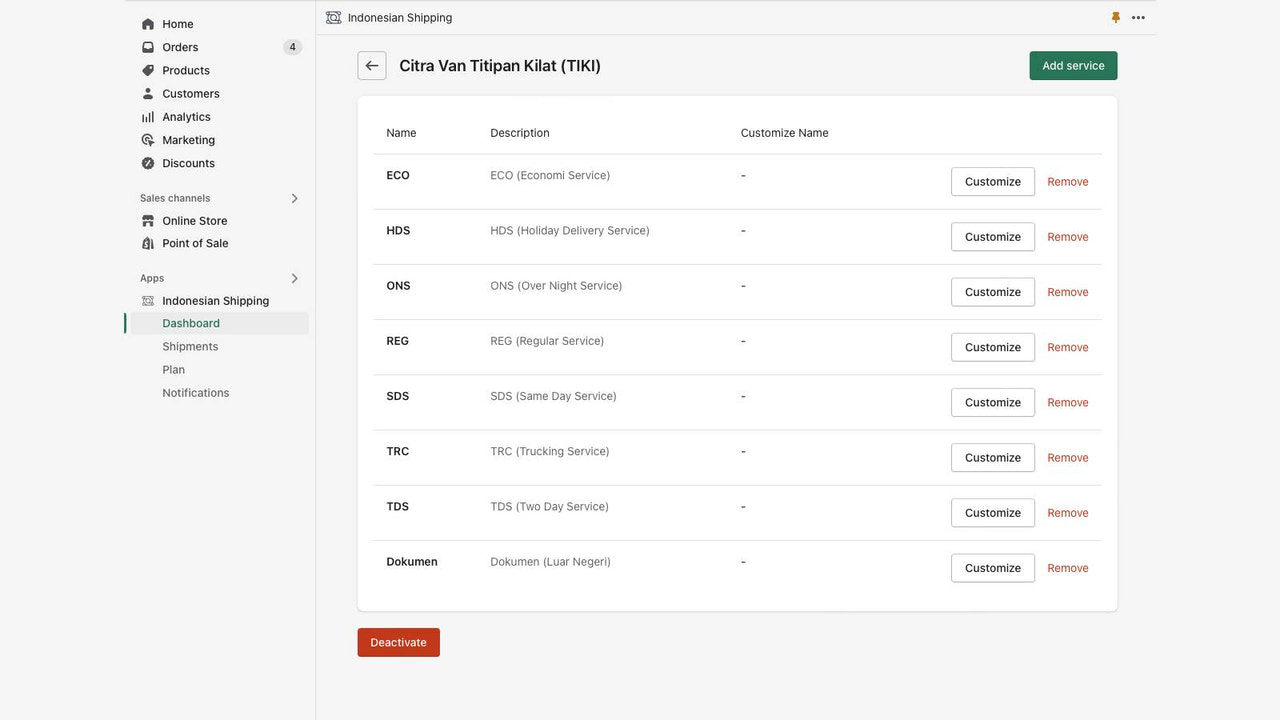Remove the Dokumen service
1280x720 pixels.
click(1068, 568)
